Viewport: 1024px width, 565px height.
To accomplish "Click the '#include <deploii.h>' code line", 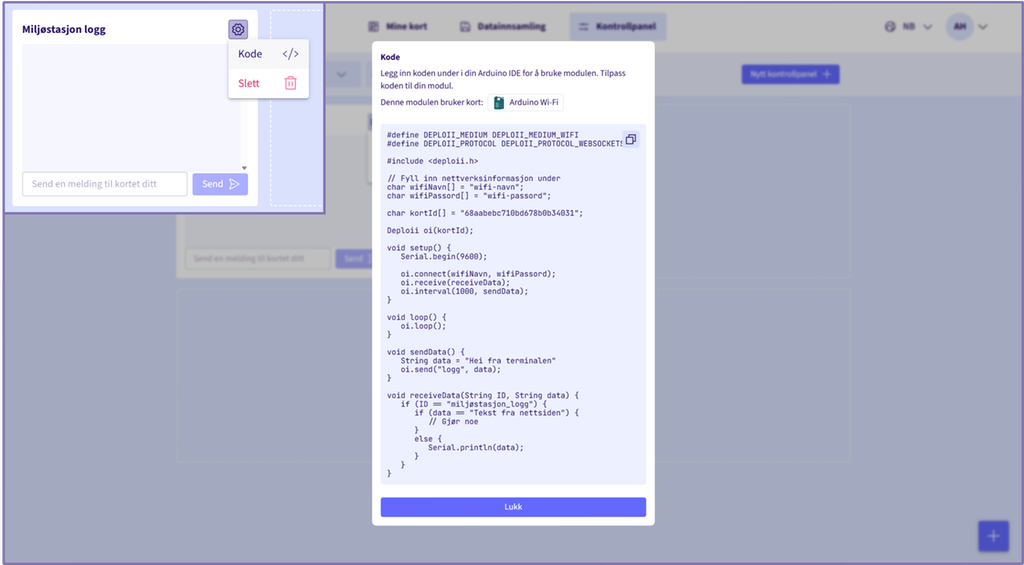I will (x=432, y=161).
